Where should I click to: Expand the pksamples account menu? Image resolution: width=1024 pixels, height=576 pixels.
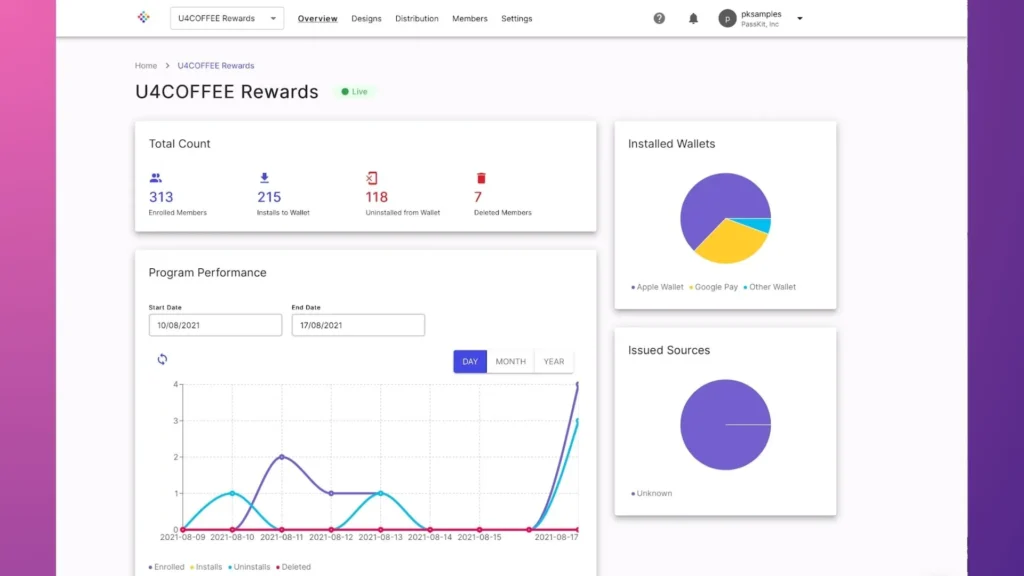(798, 18)
